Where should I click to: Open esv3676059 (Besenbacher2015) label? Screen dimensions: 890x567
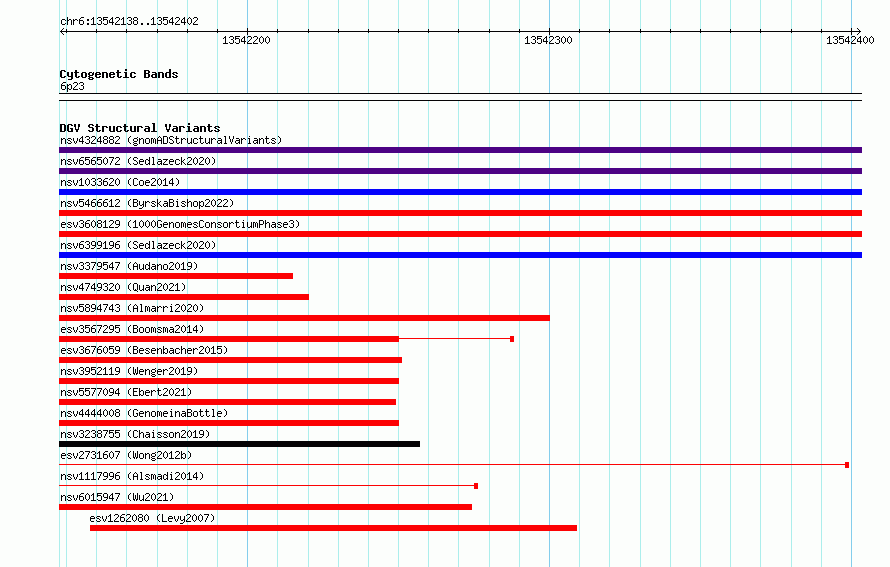coord(144,350)
